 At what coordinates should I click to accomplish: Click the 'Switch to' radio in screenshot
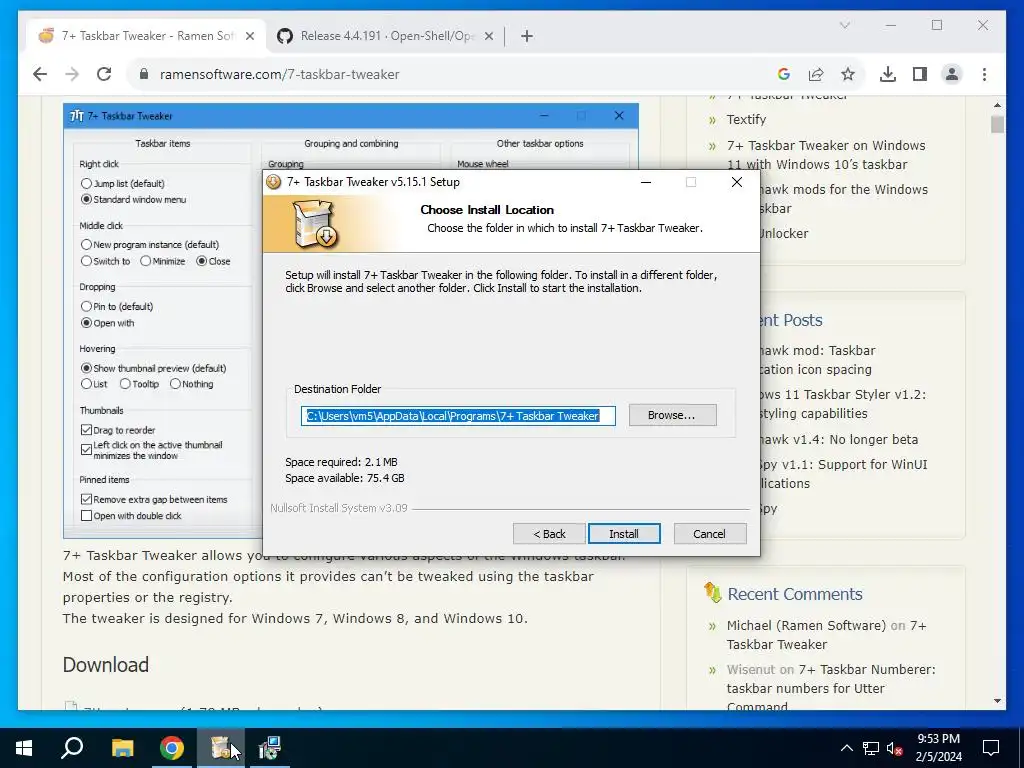point(86,261)
